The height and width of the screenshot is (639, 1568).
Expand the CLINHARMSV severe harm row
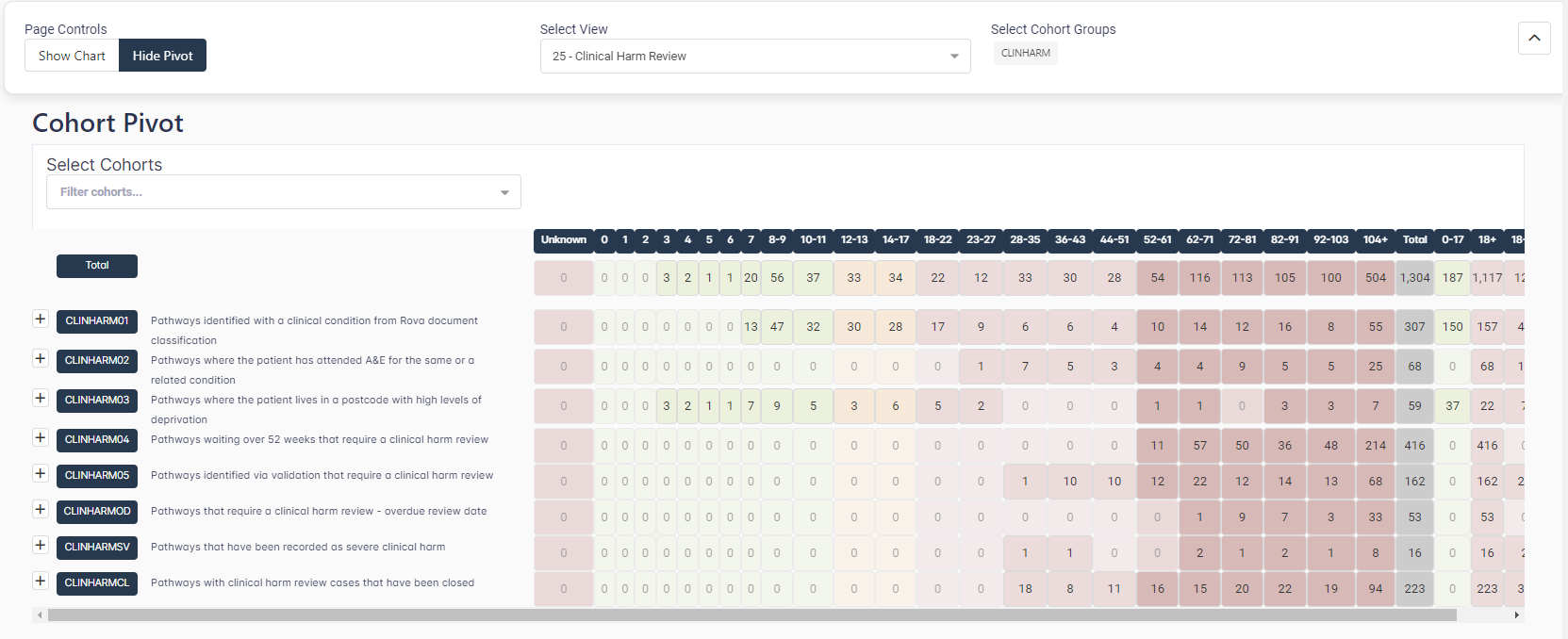click(41, 546)
